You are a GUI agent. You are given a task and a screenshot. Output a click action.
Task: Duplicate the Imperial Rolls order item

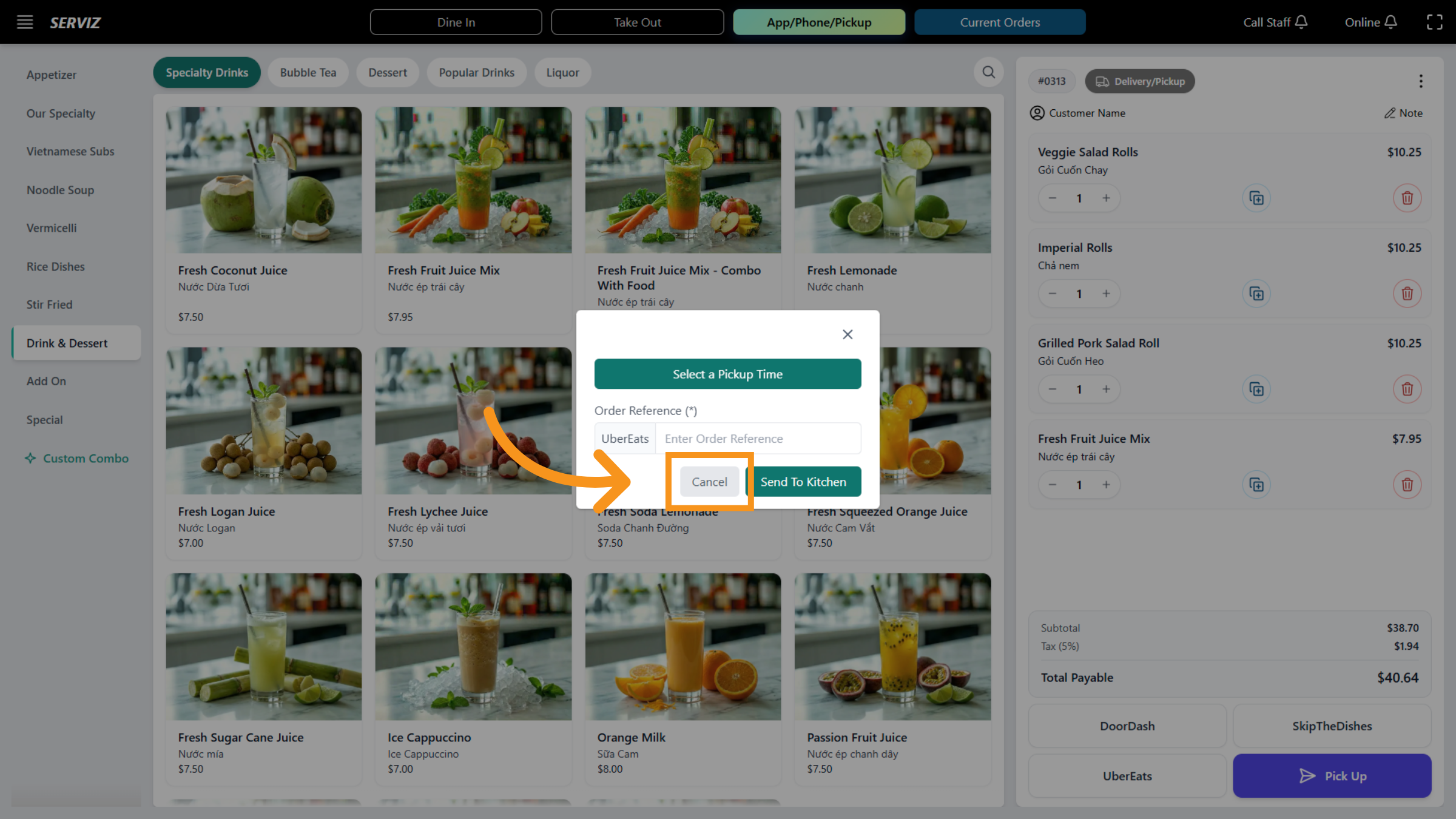click(x=1256, y=294)
